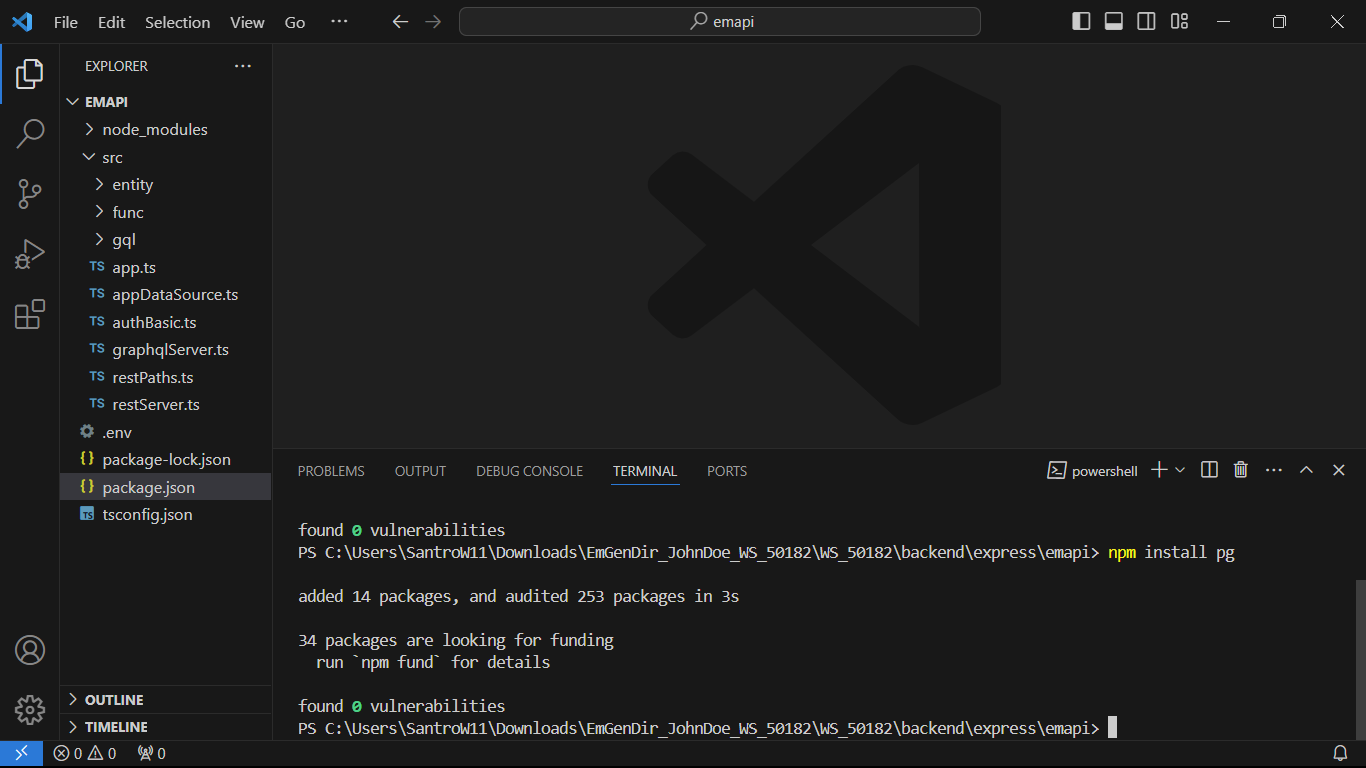Open the Explorer view in activity bar

pos(30,73)
